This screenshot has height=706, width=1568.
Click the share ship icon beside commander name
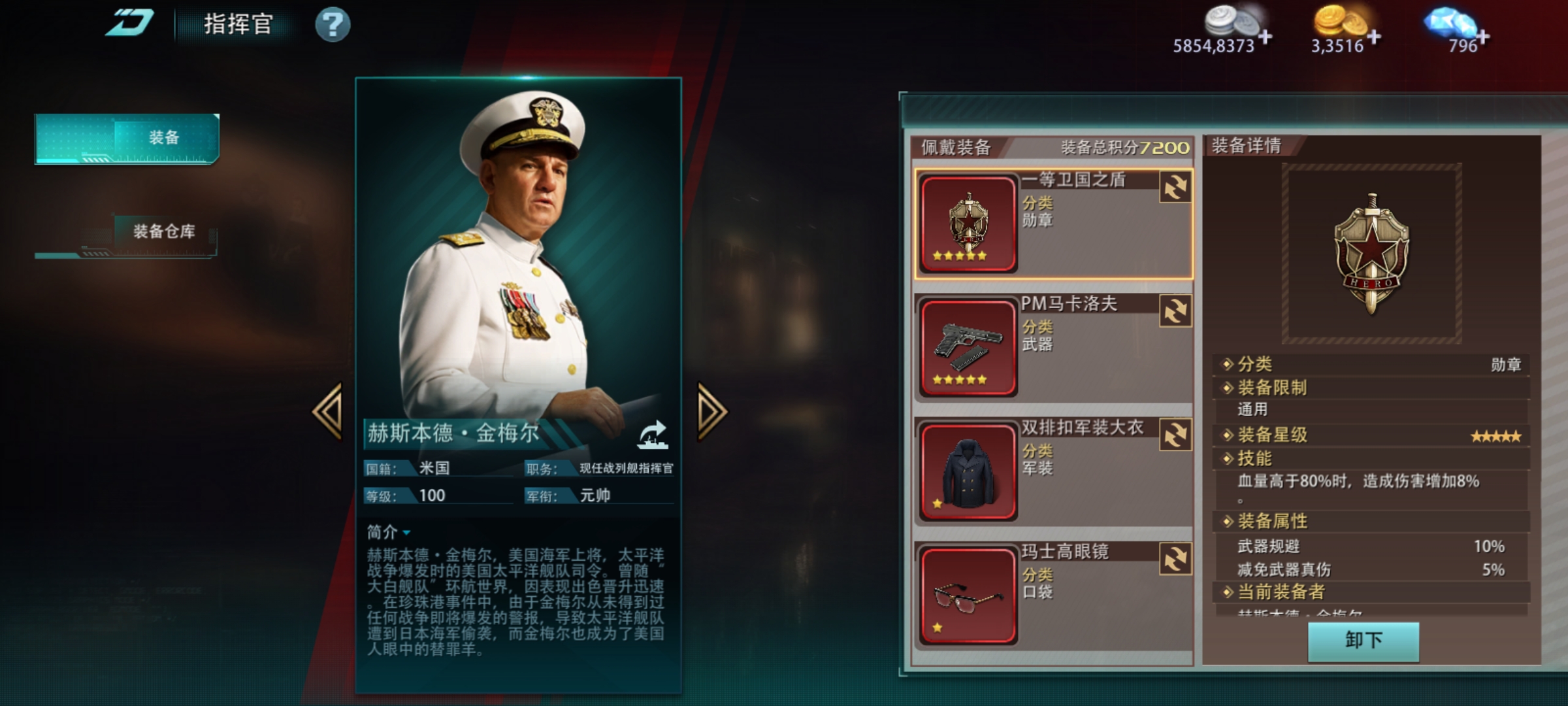click(653, 435)
